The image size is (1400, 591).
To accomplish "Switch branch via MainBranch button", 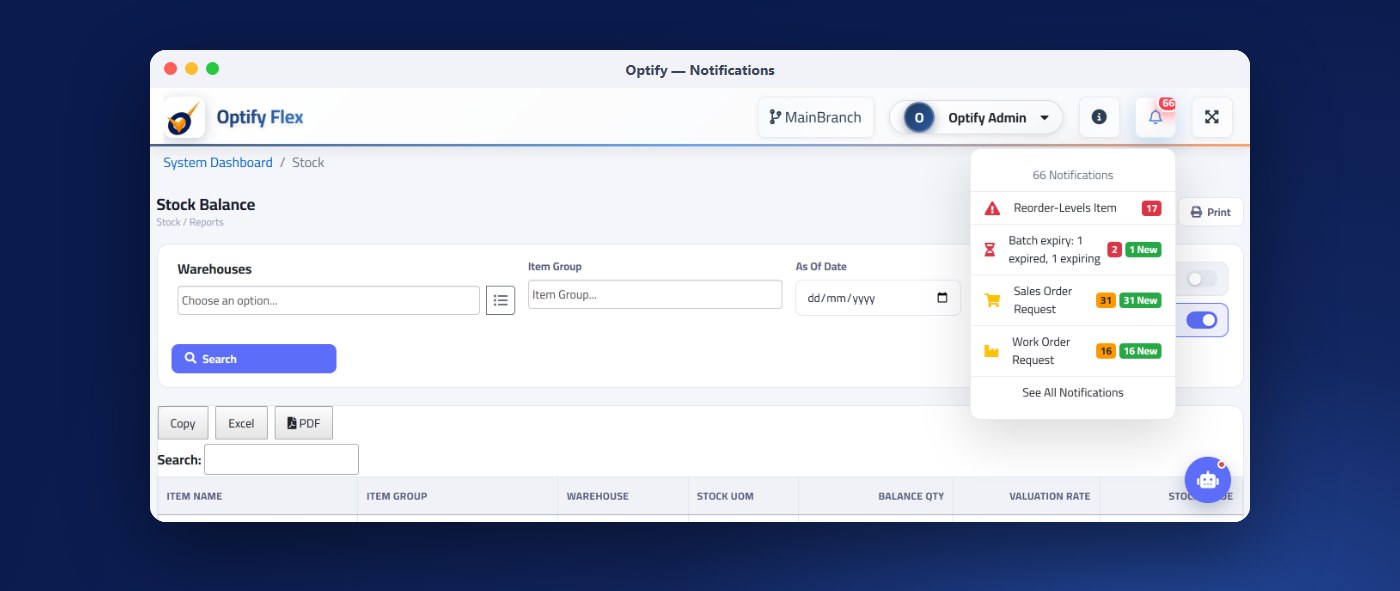I will pyautogui.click(x=816, y=117).
